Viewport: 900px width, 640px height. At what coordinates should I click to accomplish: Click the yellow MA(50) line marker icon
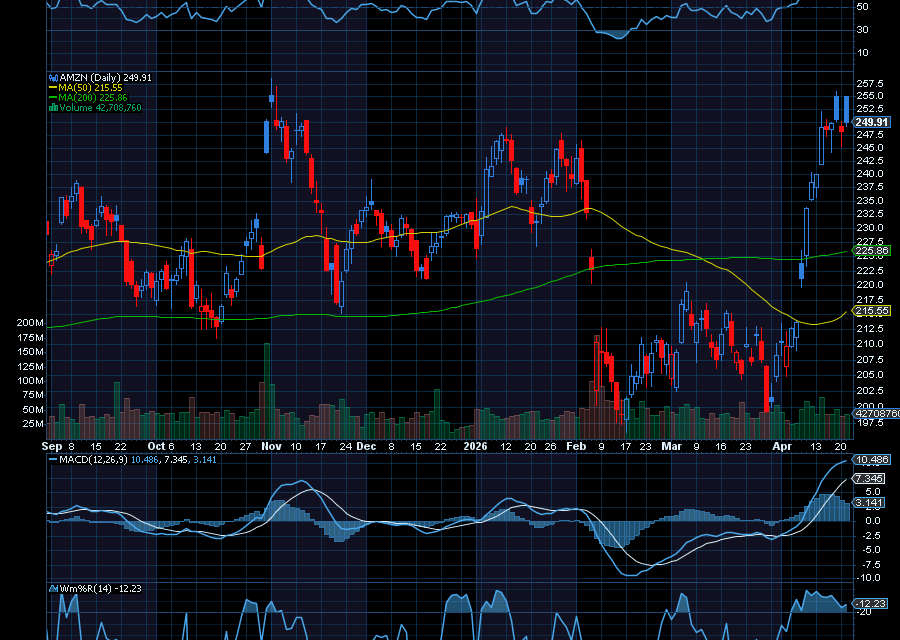(53, 87)
